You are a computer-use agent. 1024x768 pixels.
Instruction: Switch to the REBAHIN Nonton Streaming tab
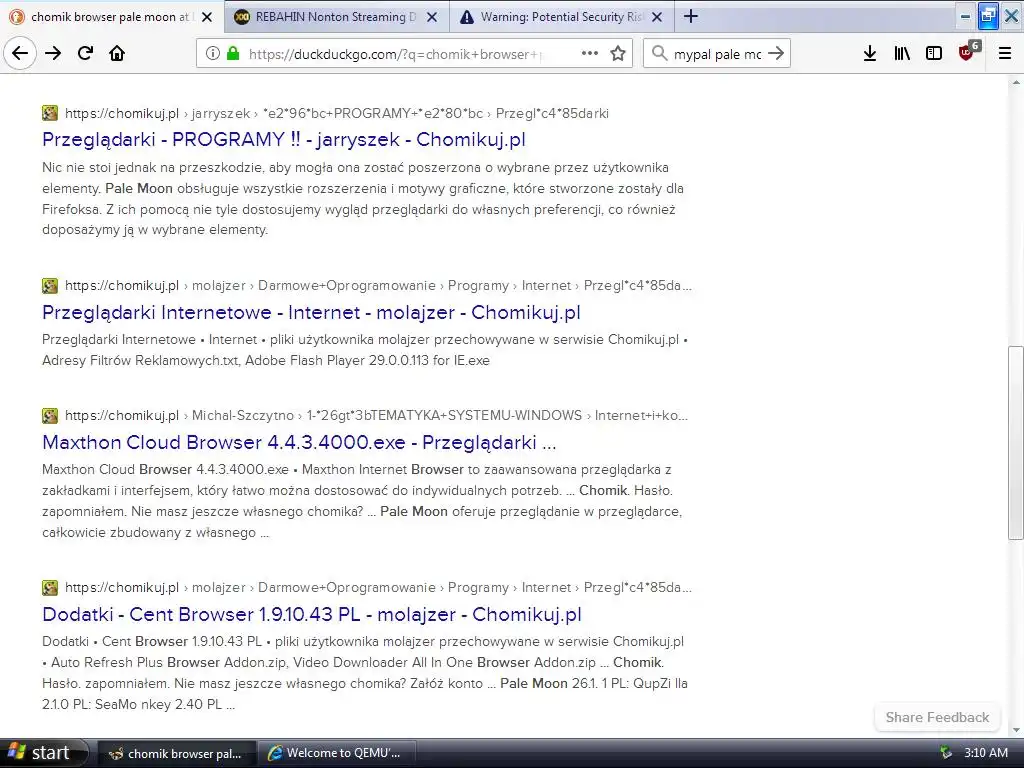[x=336, y=17]
